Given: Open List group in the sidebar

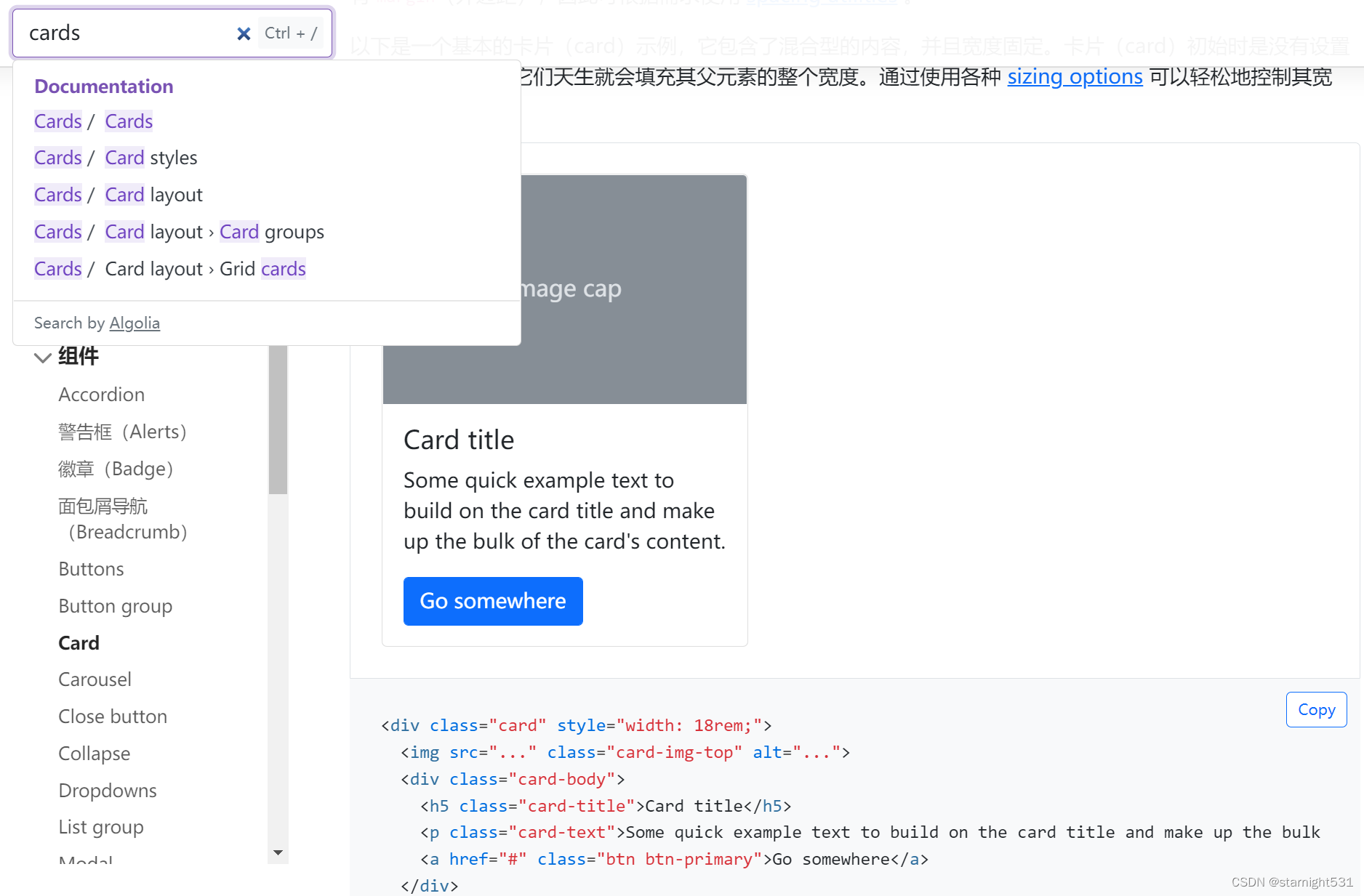Looking at the screenshot, I should (101, 827).
